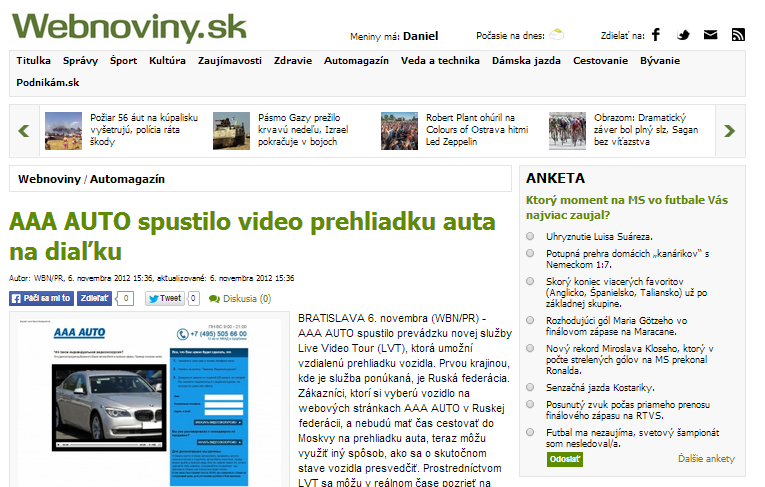
Task: Click the Diskusia speech bubble icon
Action: (x=214, y=299)
